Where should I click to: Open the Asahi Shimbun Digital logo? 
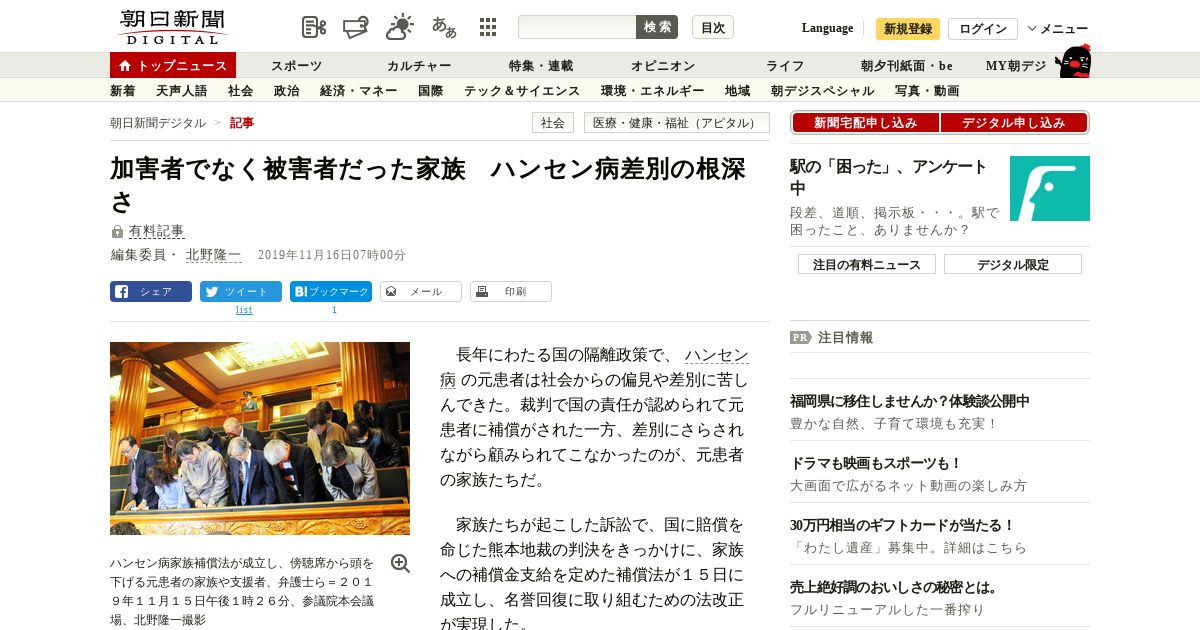pyautogui.click(x=173, y=27)
